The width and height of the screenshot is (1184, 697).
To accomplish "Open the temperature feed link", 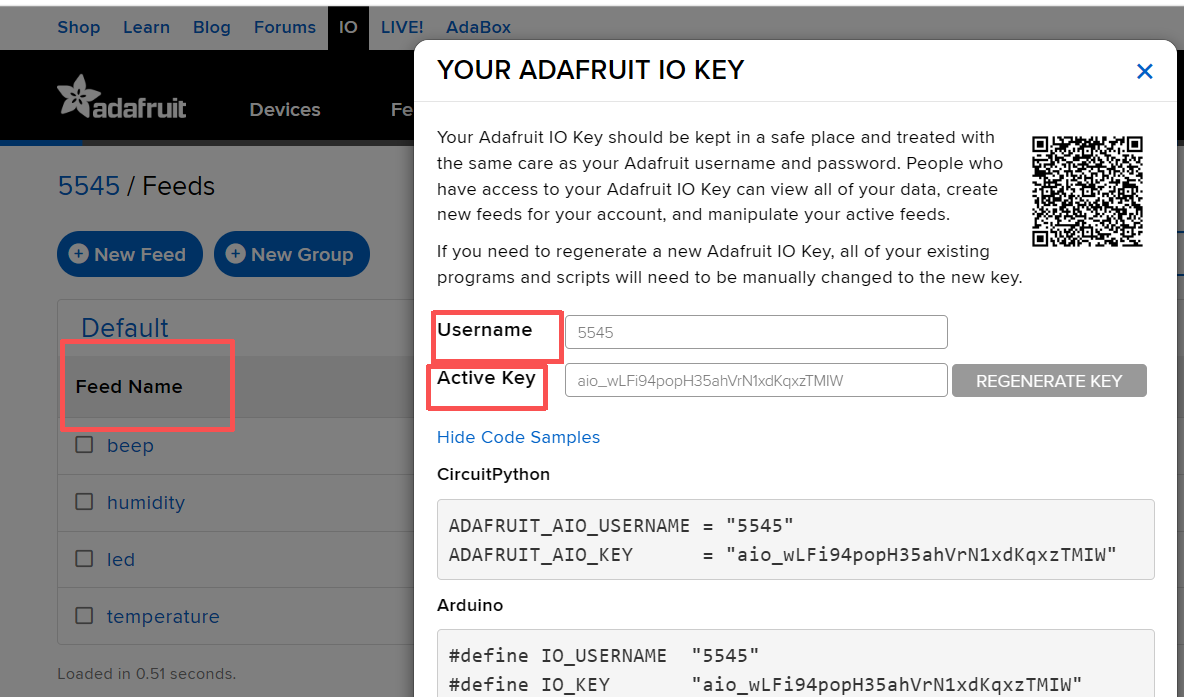I will click(x=163, y=616).
